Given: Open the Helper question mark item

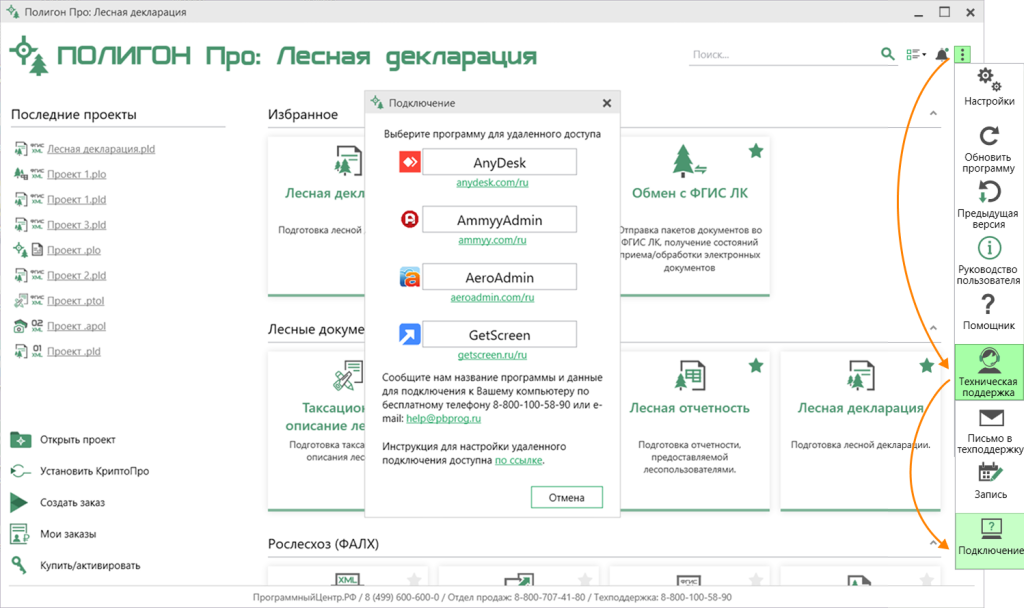Looking at the screenshot, I should pyautogui.click(x=989, y=312).
